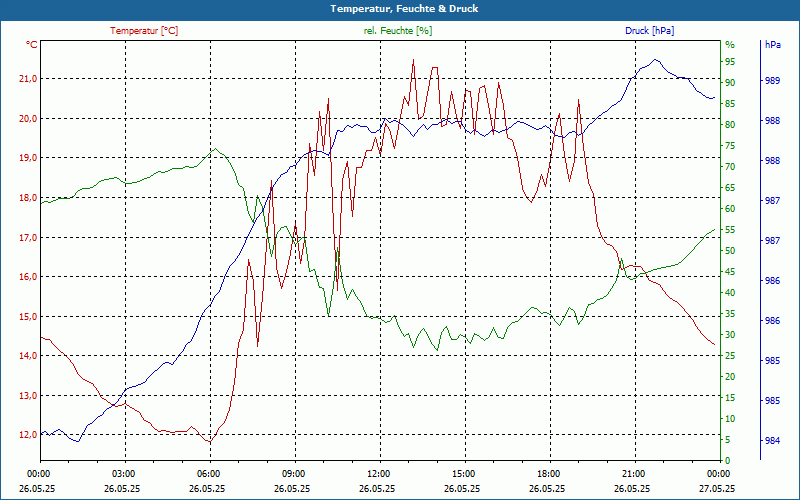Click the '15:00' time axis label
Screen dimensions: 800x500
click(463, 473)
